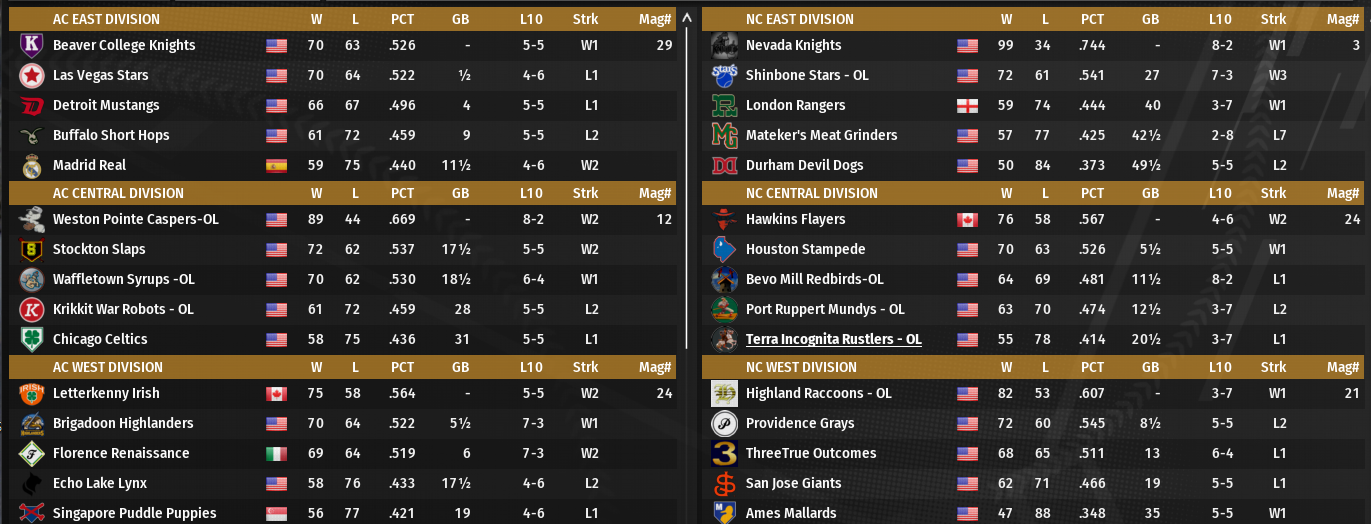Click the Beaver College Knights logo icon

click(x=30, y=45)
